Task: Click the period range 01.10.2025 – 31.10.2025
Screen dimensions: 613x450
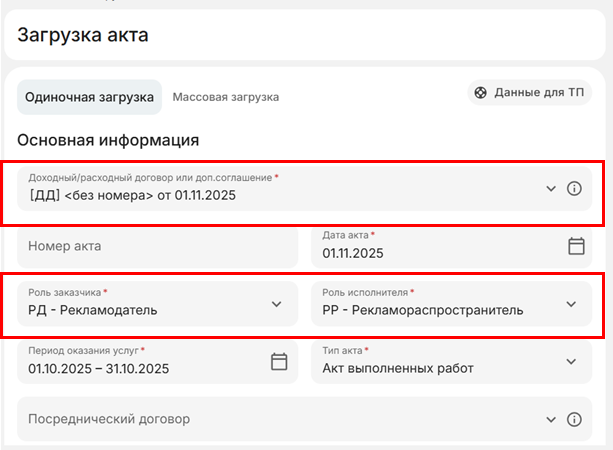Action: coord(98,368)
